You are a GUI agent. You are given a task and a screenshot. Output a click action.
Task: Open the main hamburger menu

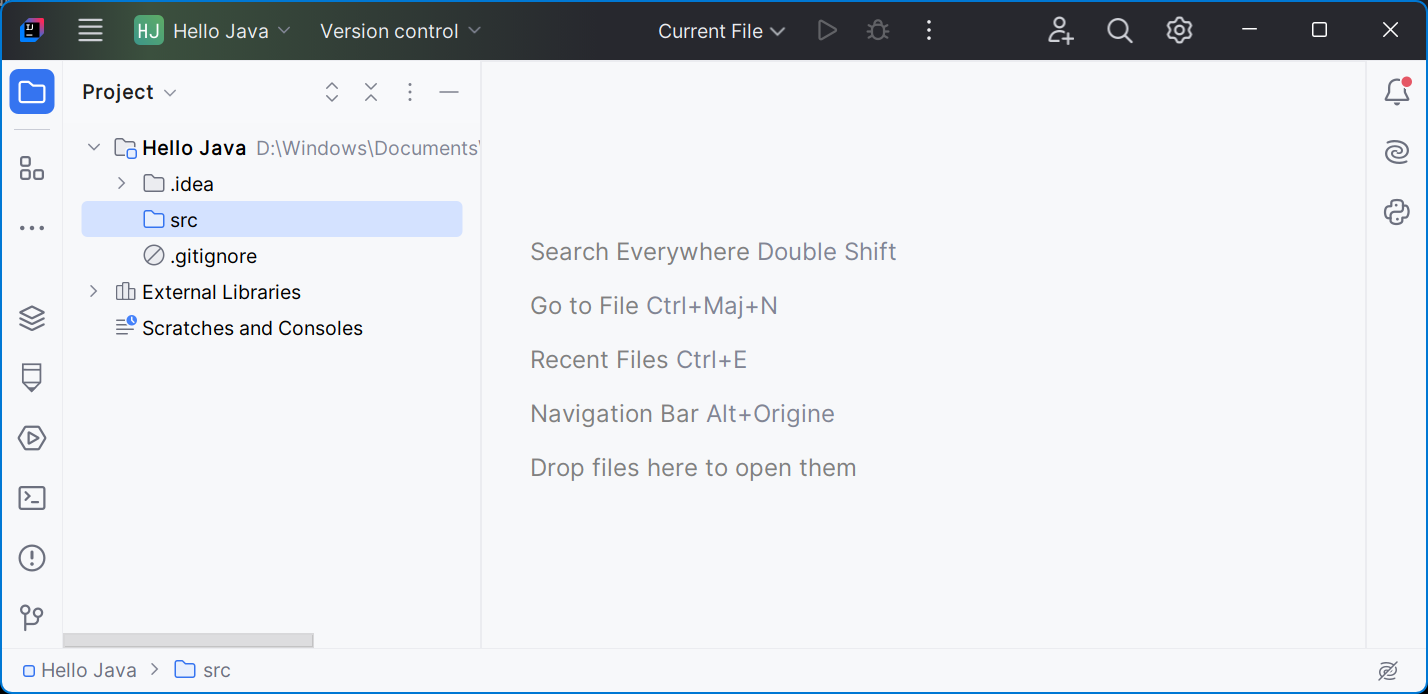point(91,31)
